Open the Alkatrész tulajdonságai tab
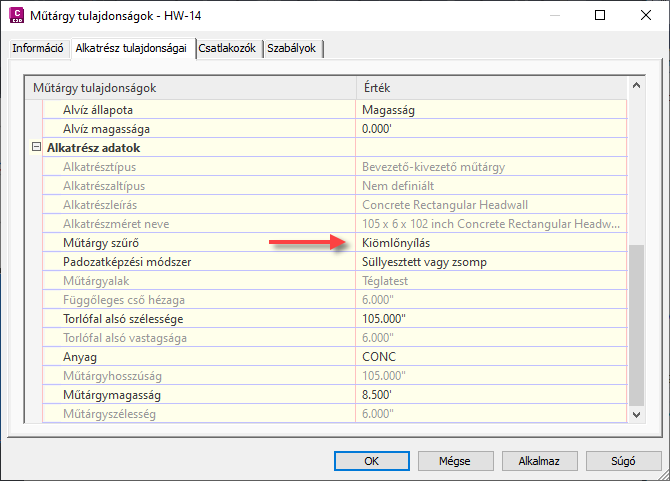 point(131,48)
